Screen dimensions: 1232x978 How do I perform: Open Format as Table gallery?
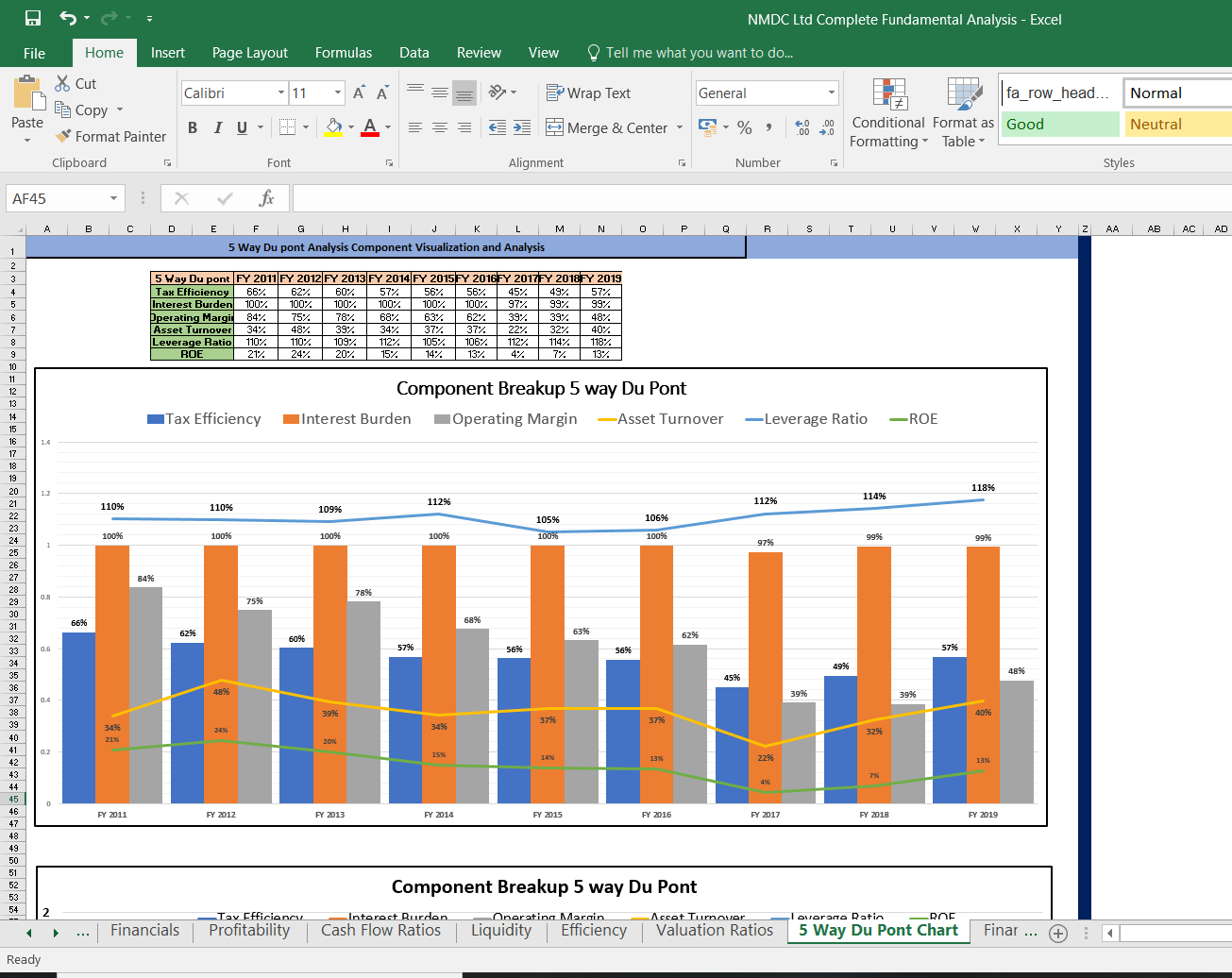963,112
